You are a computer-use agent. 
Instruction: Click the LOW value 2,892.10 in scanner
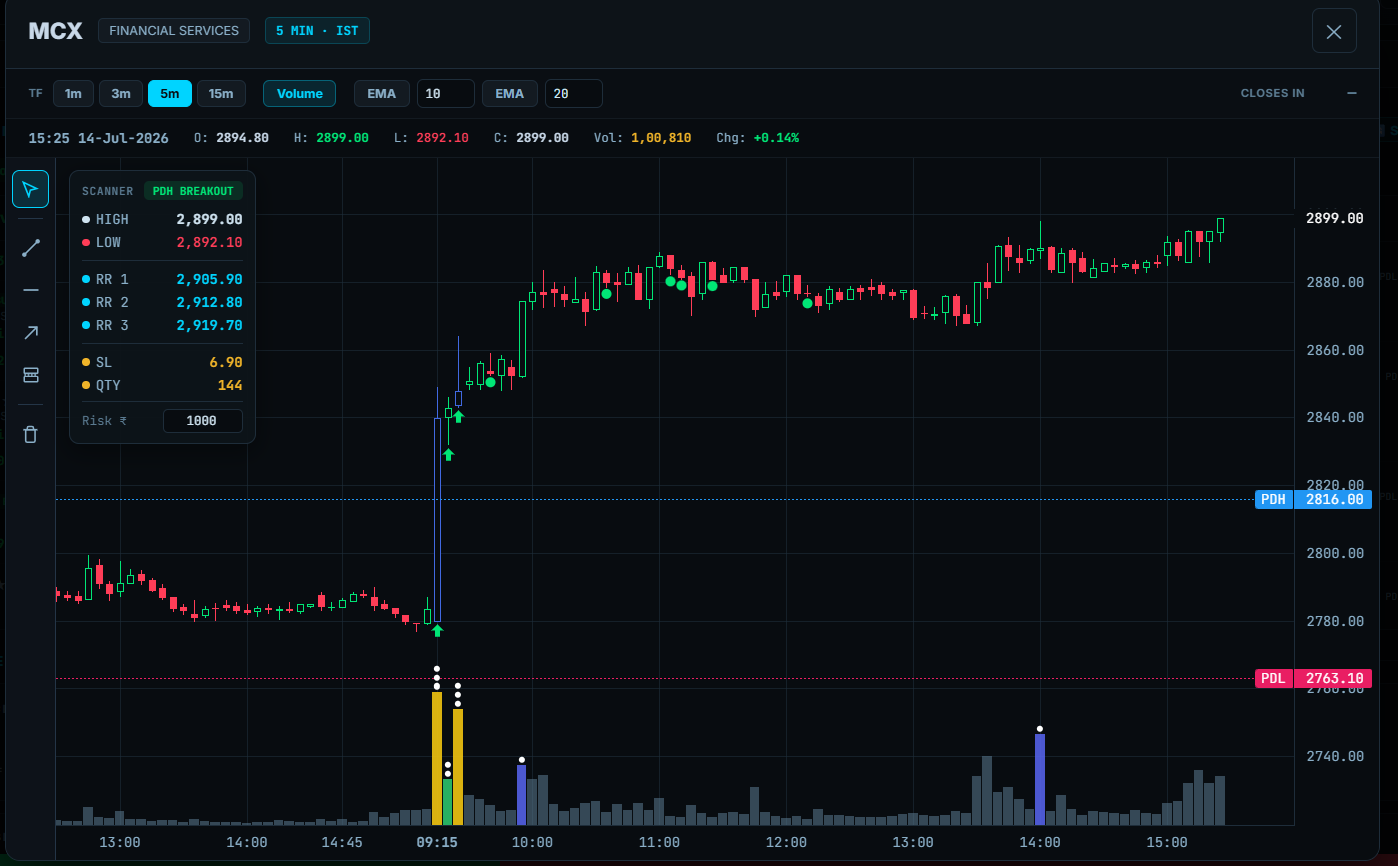pyautogui.click(x=209, y=242)
